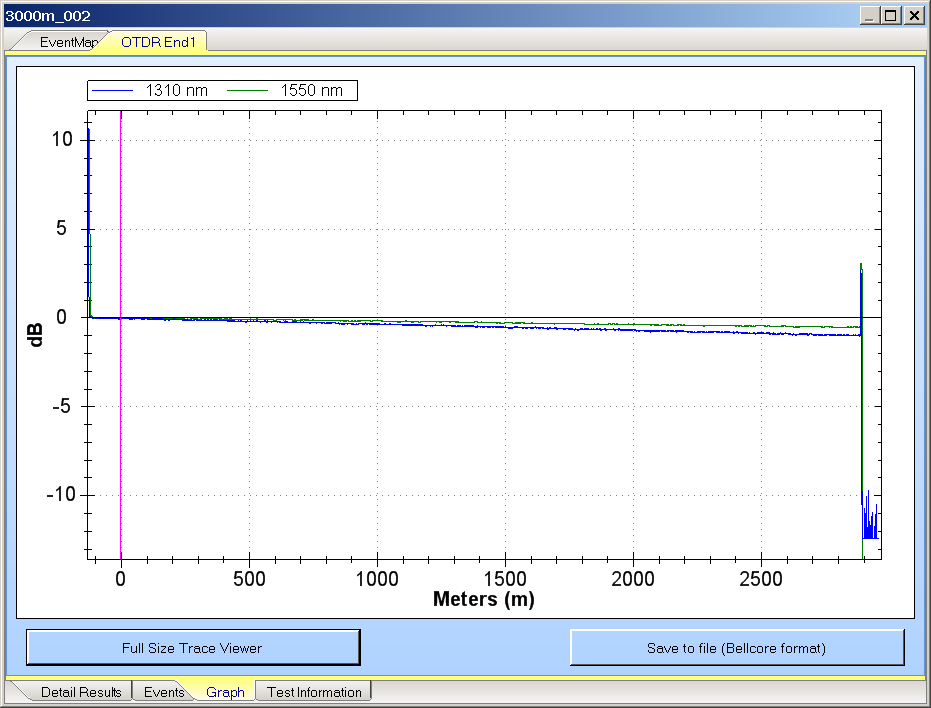Click the 1310 nm legend label
The image size is (931, 708).
[x=176, y=91]
